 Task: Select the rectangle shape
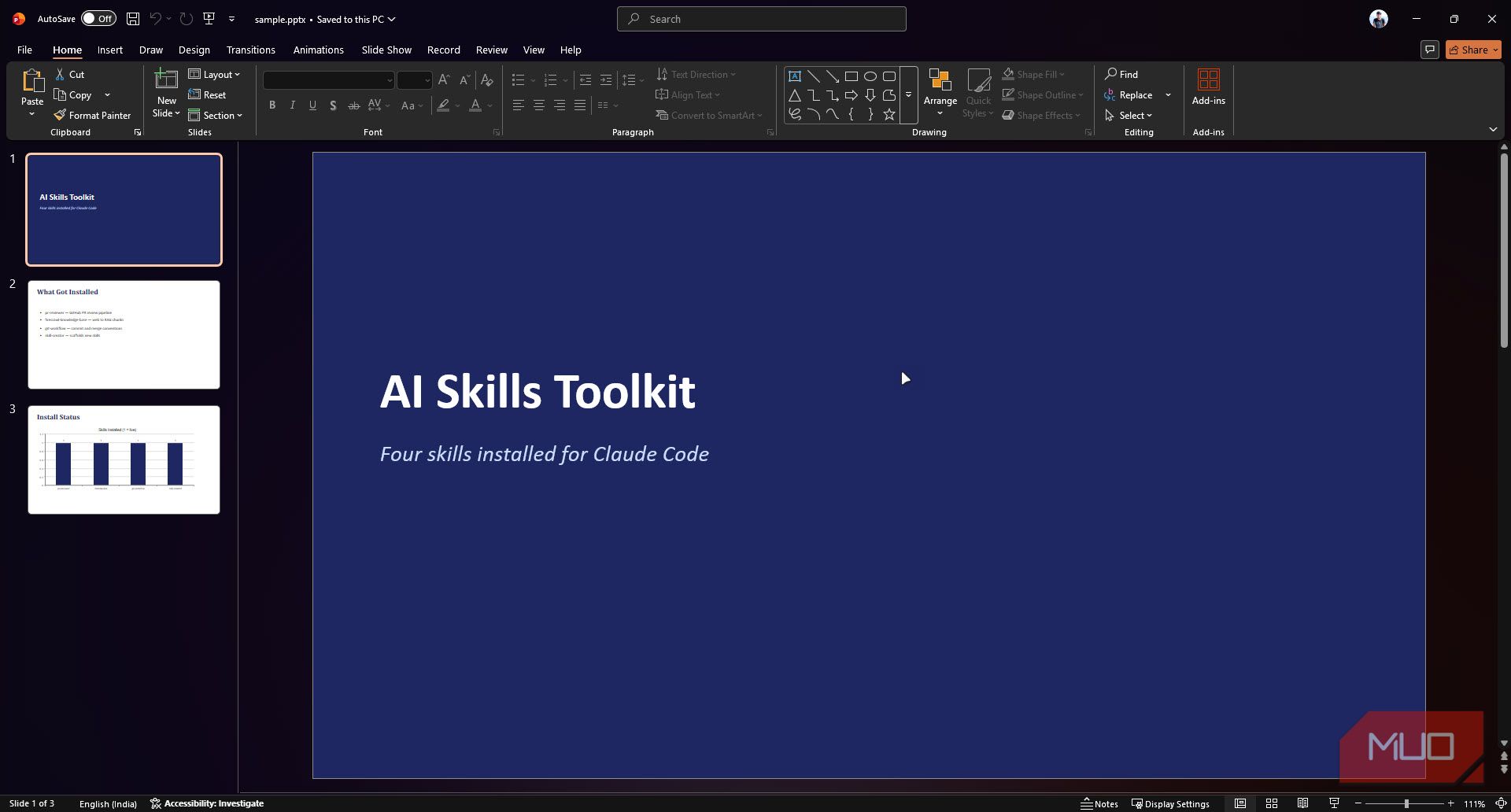852,76
